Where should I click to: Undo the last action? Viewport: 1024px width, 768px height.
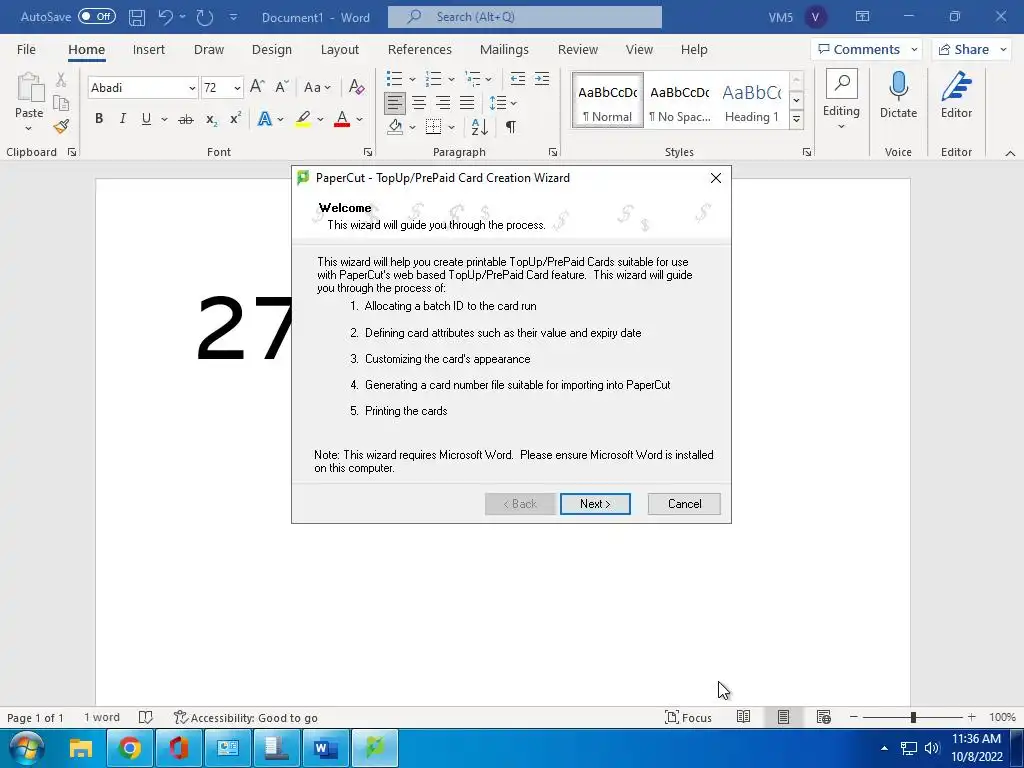click(165, 18)
